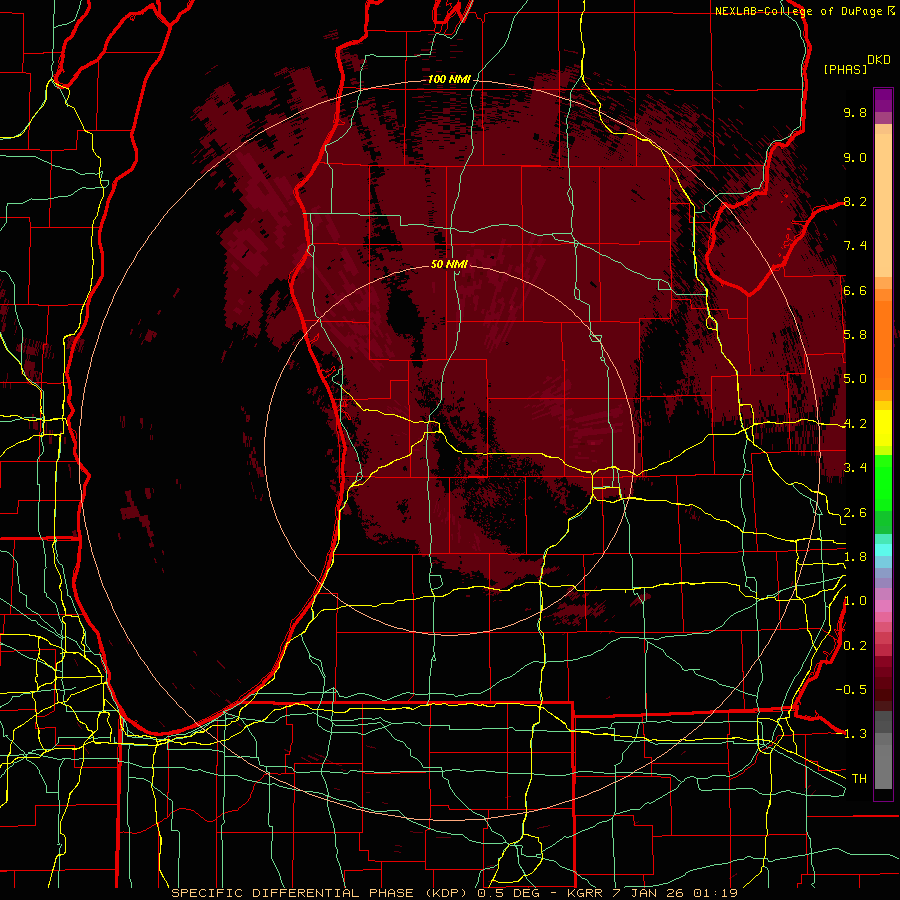Click the bright green color bar segment
The height and width of the screenshot is (900, 900).
pos(883,484)
